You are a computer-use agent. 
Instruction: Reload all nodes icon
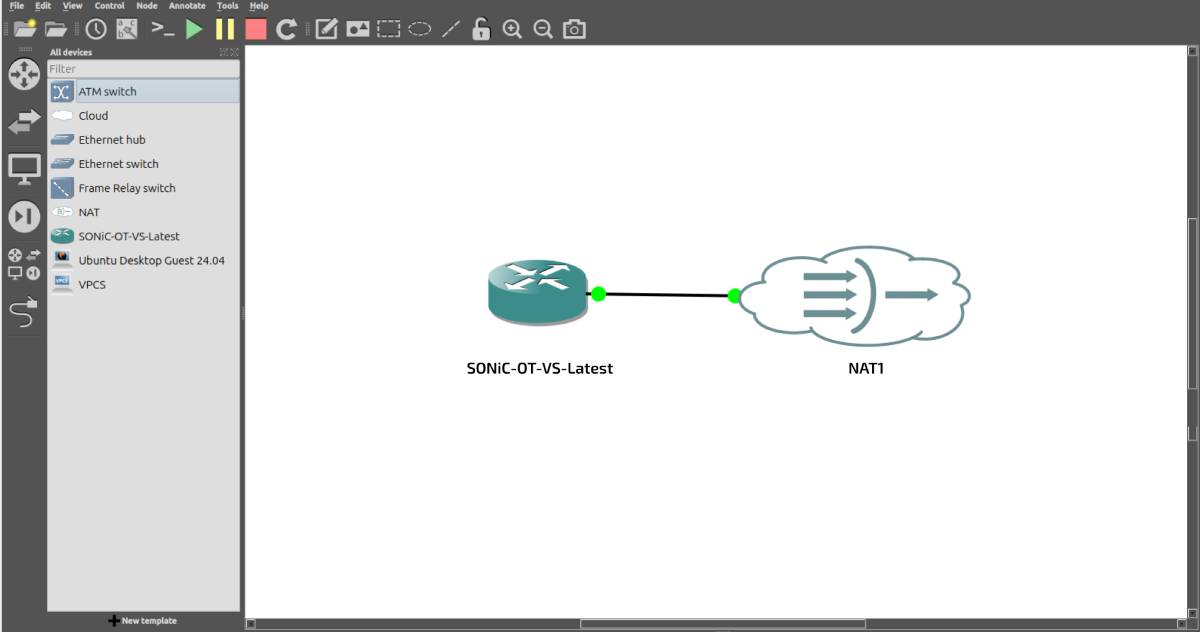[x=286, y=29]
